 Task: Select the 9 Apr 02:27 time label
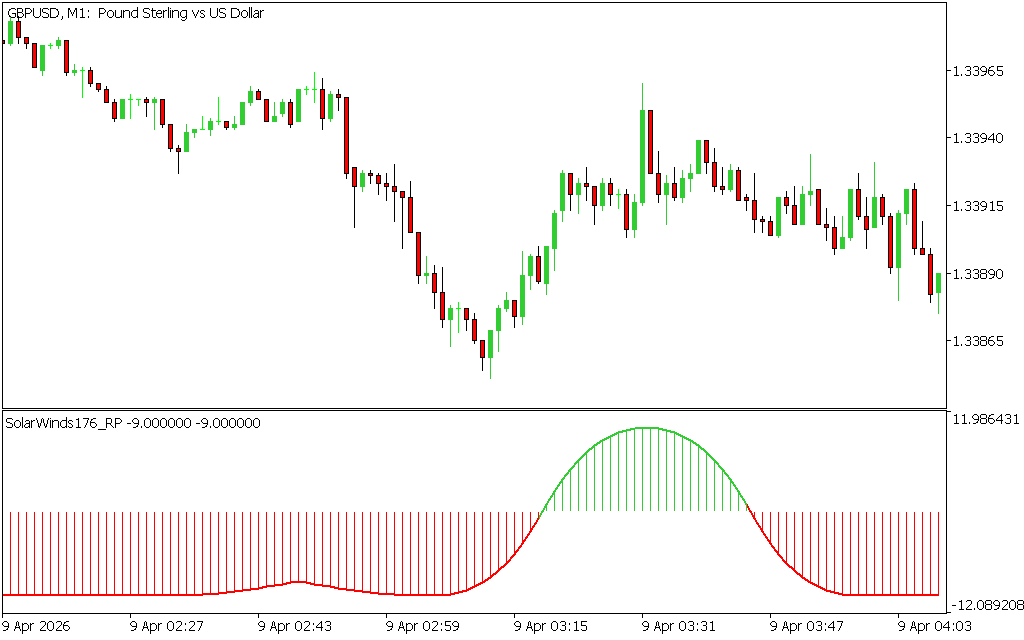click(x=167, y=626)
